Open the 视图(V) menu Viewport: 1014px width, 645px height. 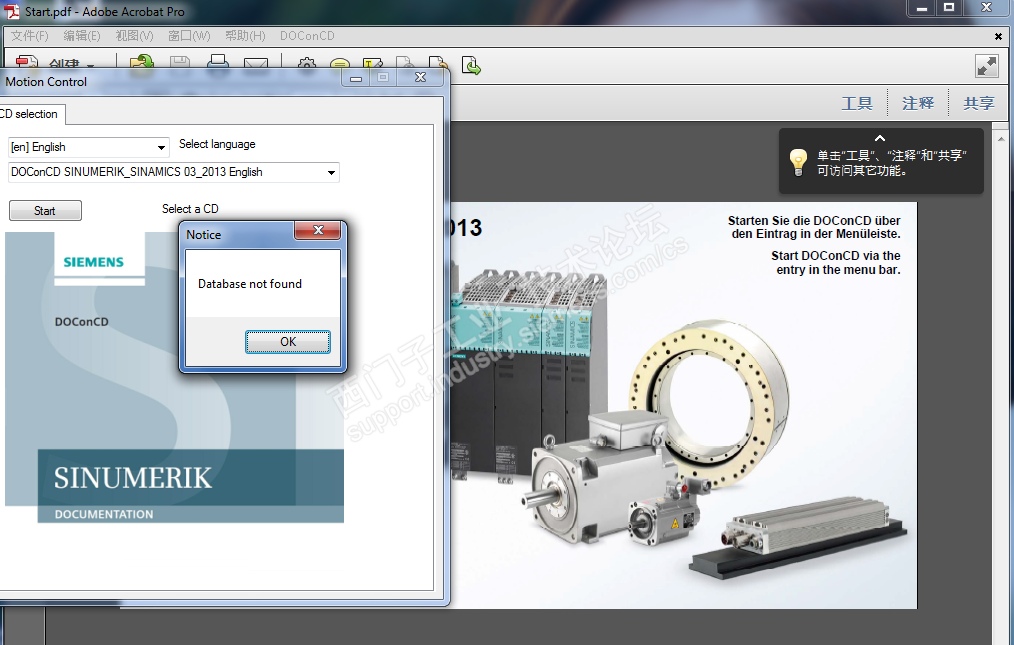coord(134,36)
